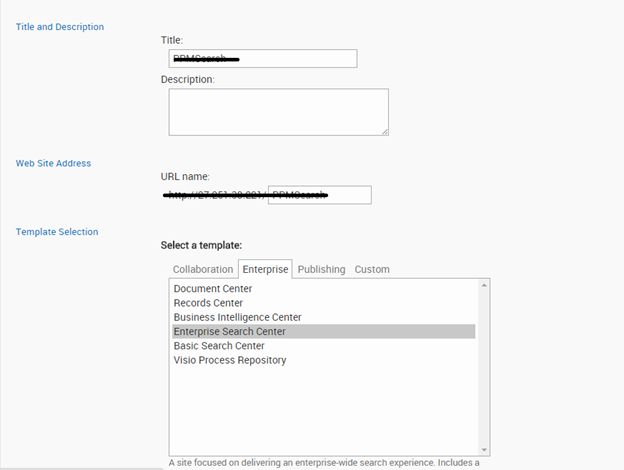Click the template list scroll-up arrow

[485, 285]
